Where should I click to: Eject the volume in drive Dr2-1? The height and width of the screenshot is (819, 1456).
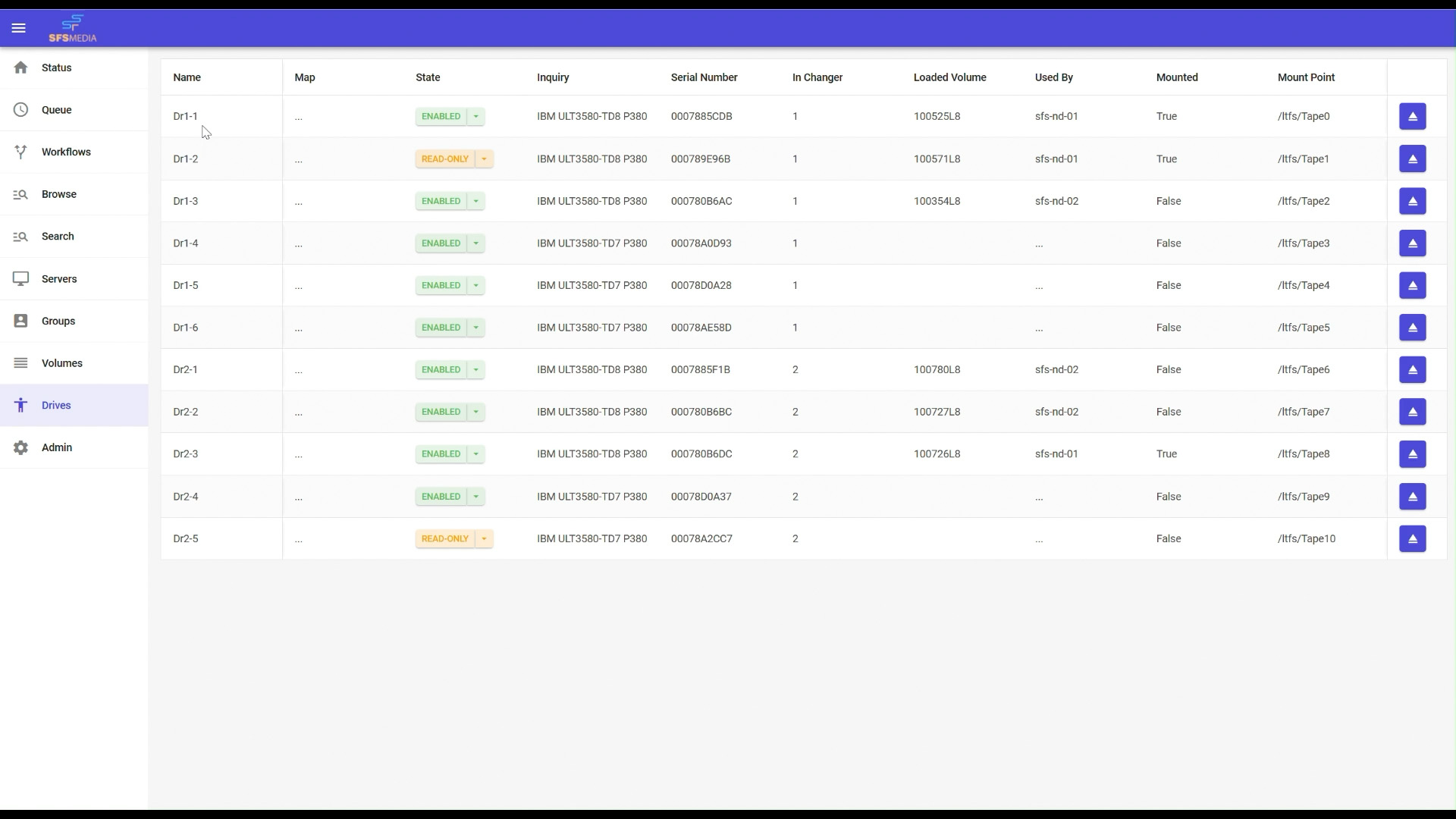1412,370
